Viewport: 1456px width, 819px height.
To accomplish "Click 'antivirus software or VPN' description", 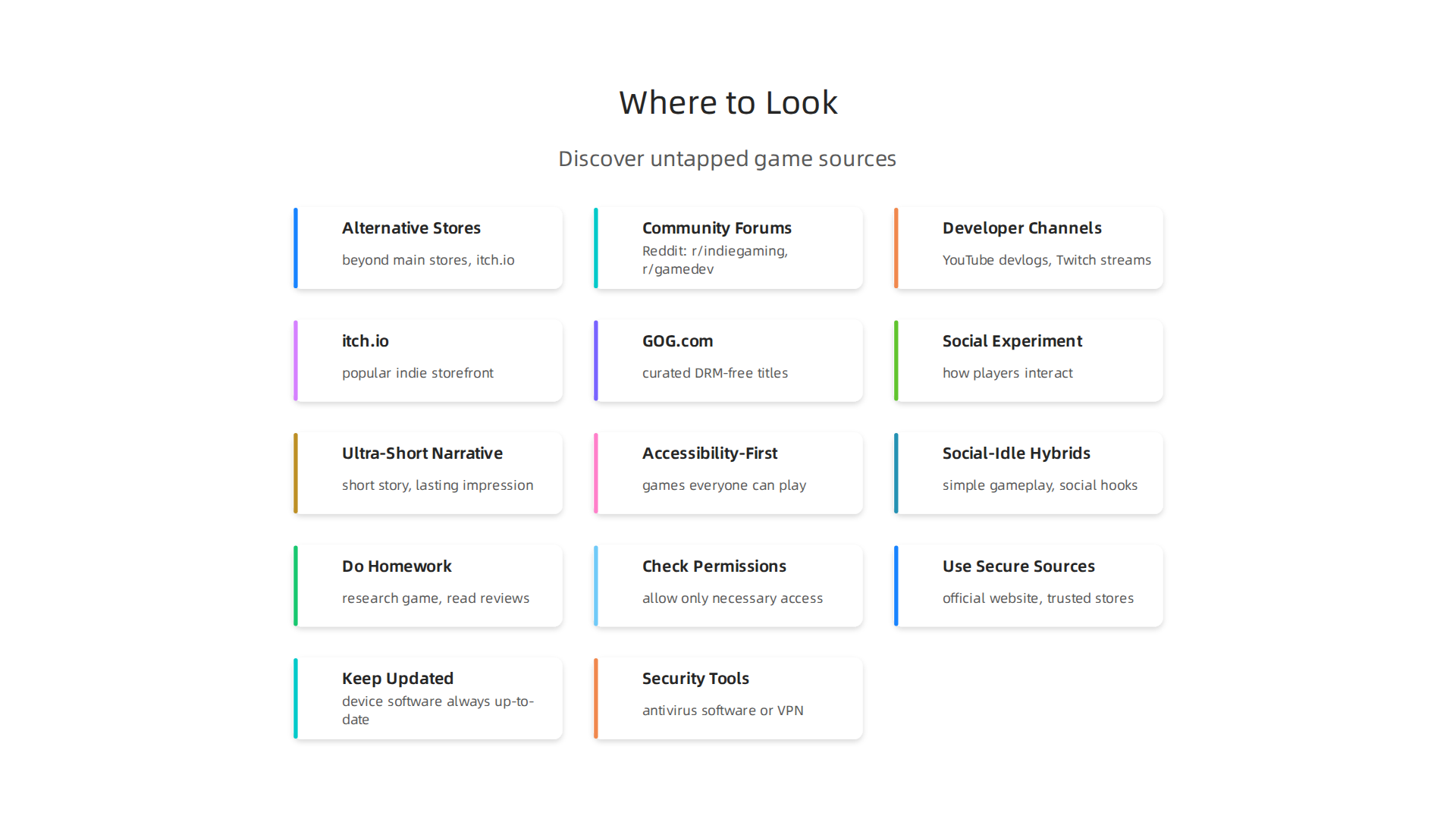I will 723,711.
